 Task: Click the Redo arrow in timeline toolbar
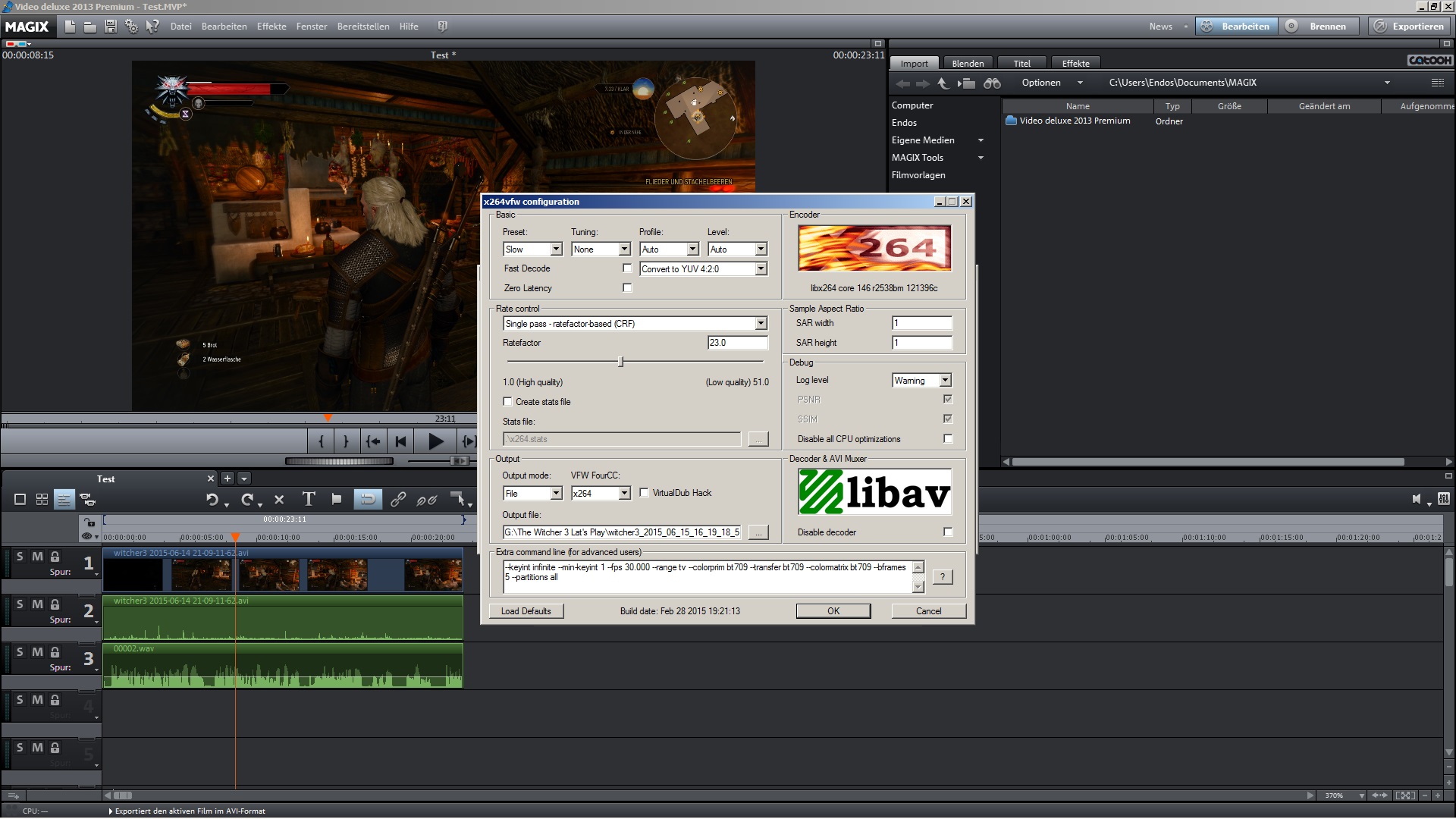pyautogui.click(x=247, y=499)
